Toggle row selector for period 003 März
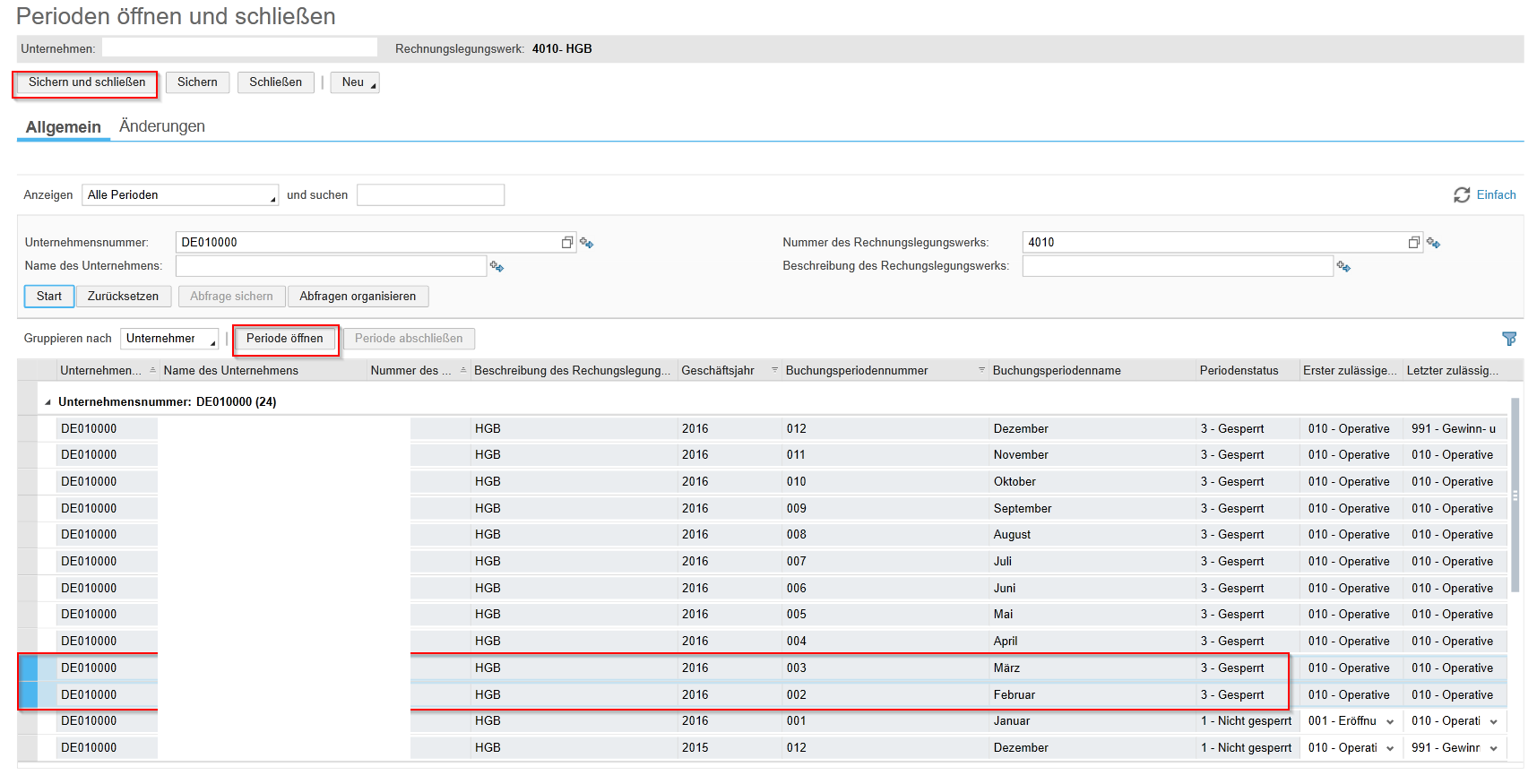Viewport: 1537px width, 784px height. 28,668
